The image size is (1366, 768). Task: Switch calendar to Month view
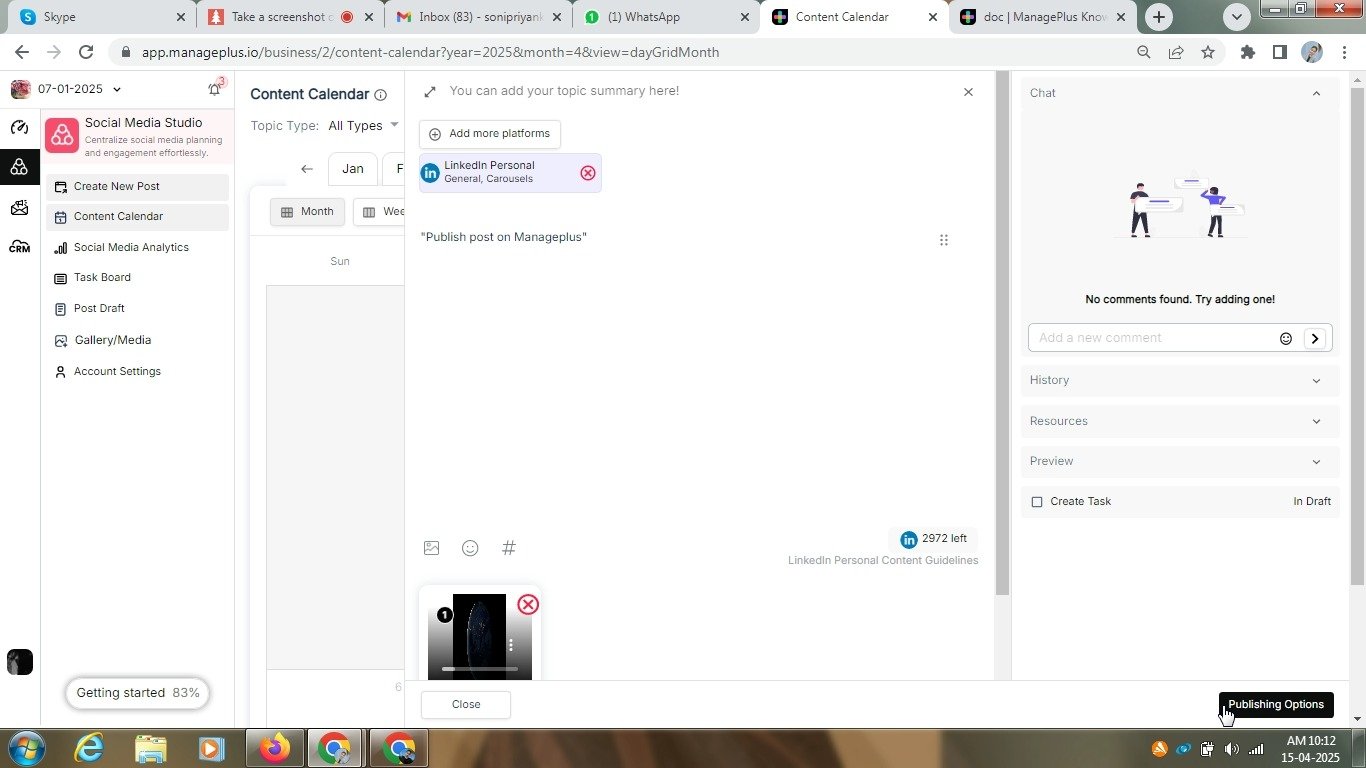pos(307,212)
